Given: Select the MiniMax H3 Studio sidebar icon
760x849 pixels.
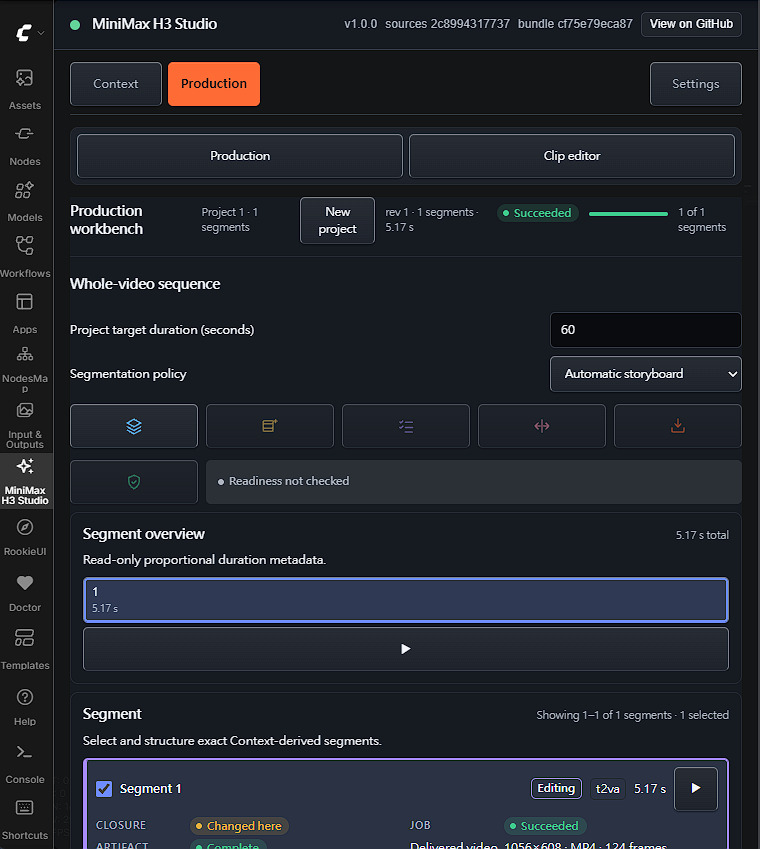Looking at the screenshot, I should [x=25, y=481].
